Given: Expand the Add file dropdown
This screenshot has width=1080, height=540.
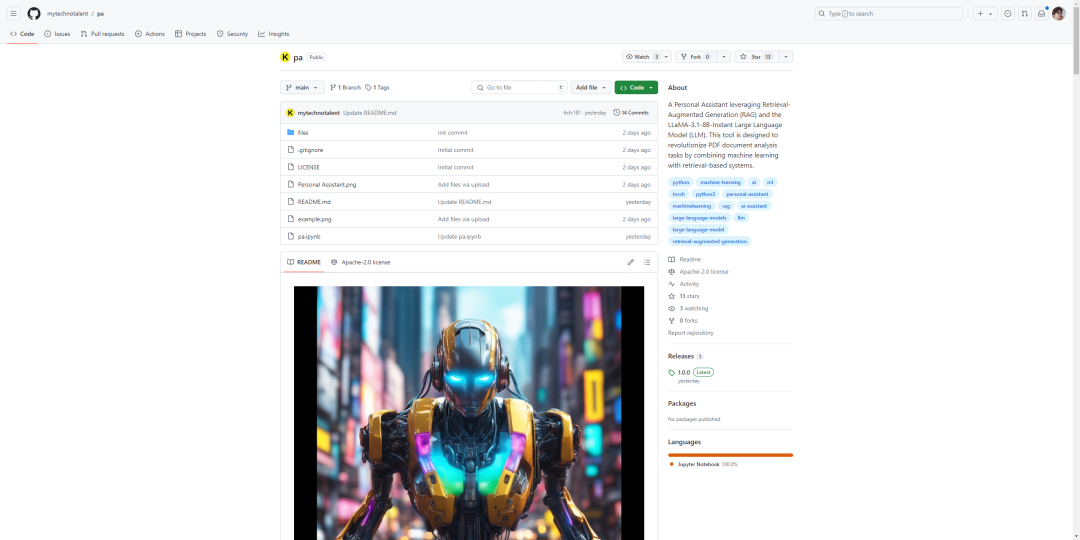Looking at the screenshot, I should coord(590,88).
